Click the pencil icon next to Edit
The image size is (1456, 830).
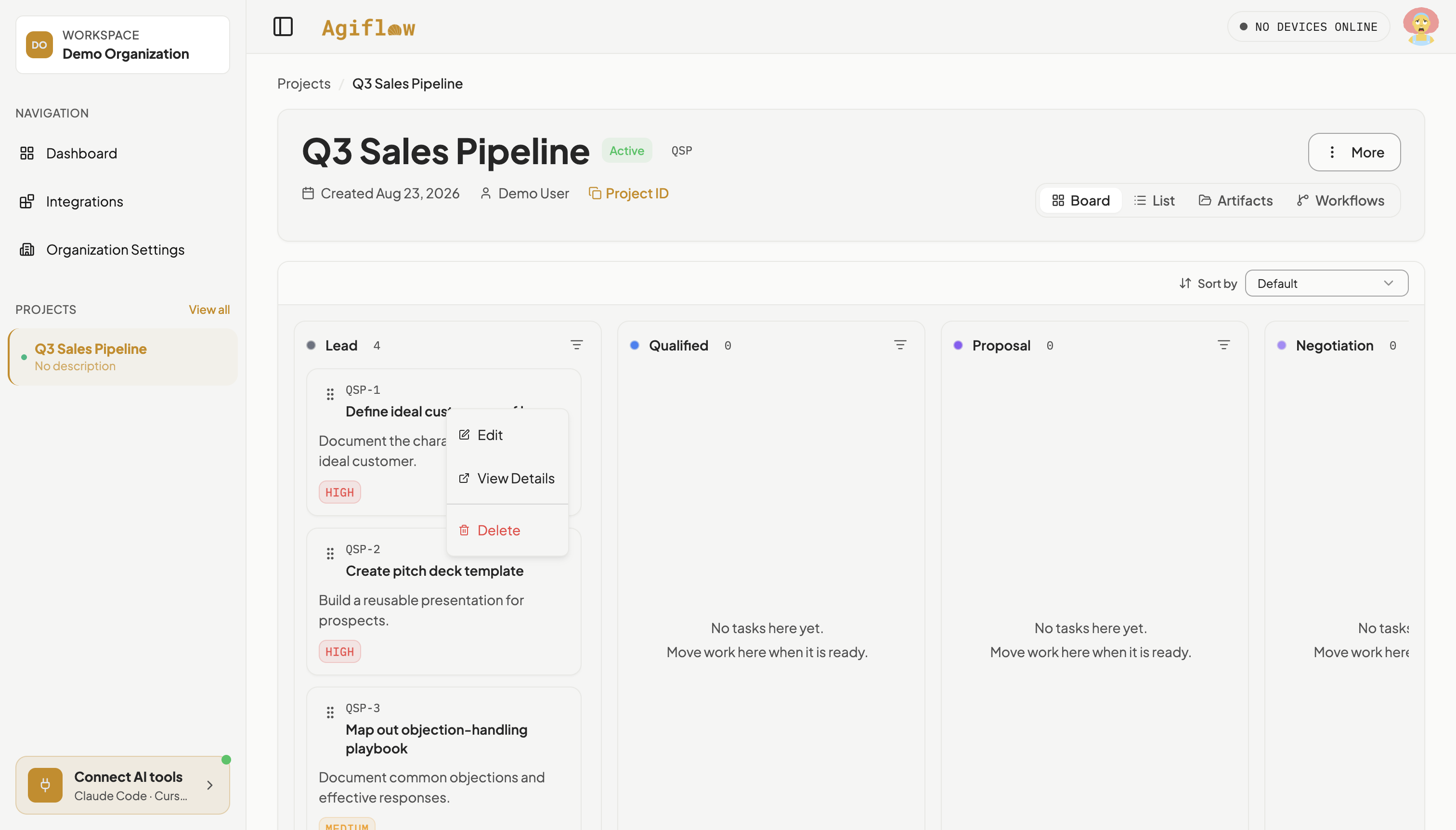(464, 435)
